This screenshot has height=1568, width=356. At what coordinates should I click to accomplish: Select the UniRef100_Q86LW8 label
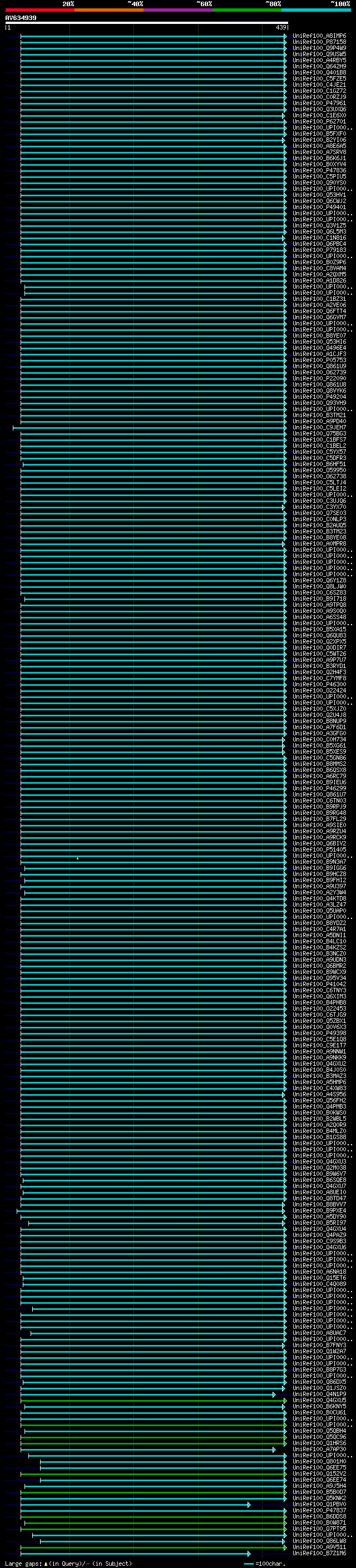319,1541
